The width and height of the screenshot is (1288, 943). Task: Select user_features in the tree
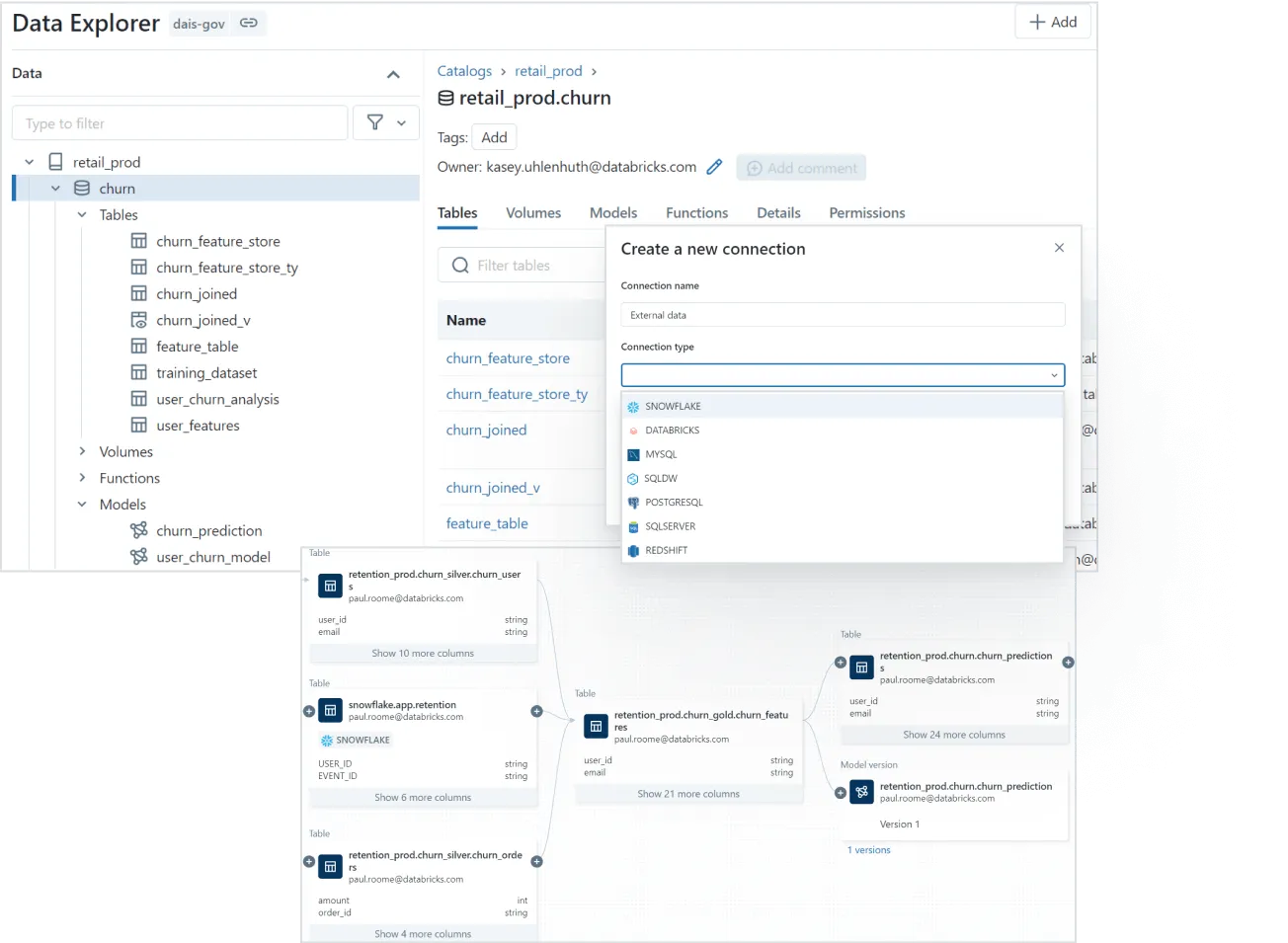click(x=198, y=426)
